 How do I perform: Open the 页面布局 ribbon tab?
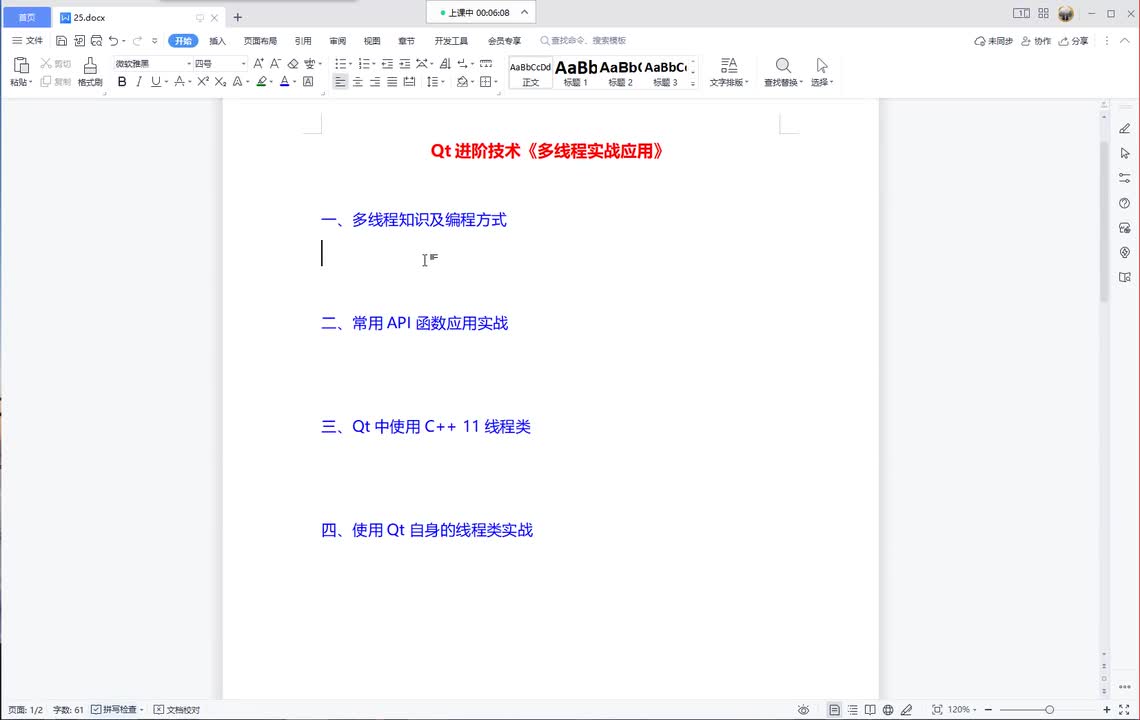(x=260, y=41)
